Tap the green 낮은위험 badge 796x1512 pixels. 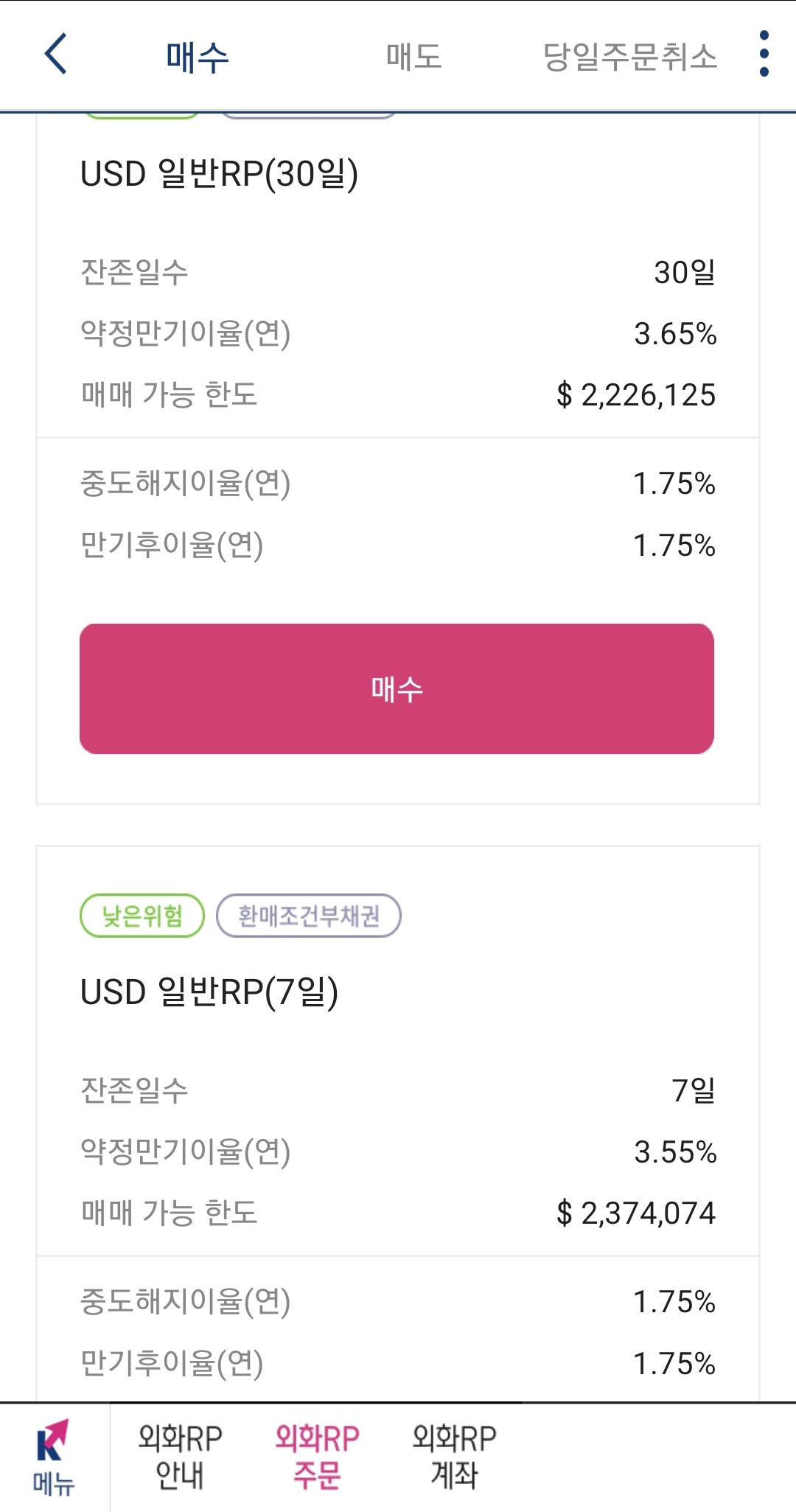142,916
